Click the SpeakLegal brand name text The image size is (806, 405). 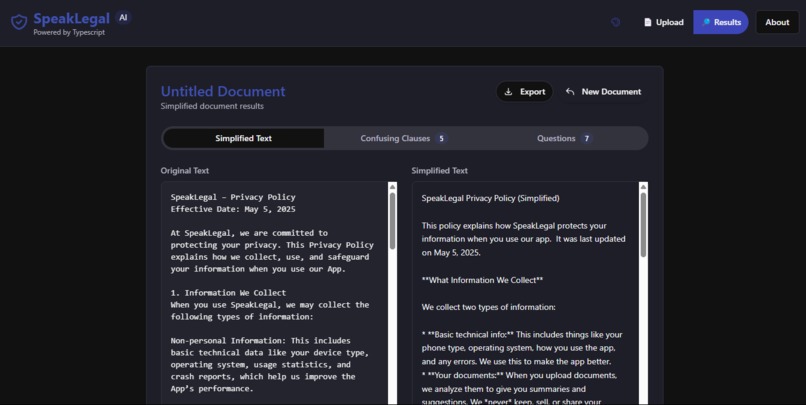coord(71,19)
